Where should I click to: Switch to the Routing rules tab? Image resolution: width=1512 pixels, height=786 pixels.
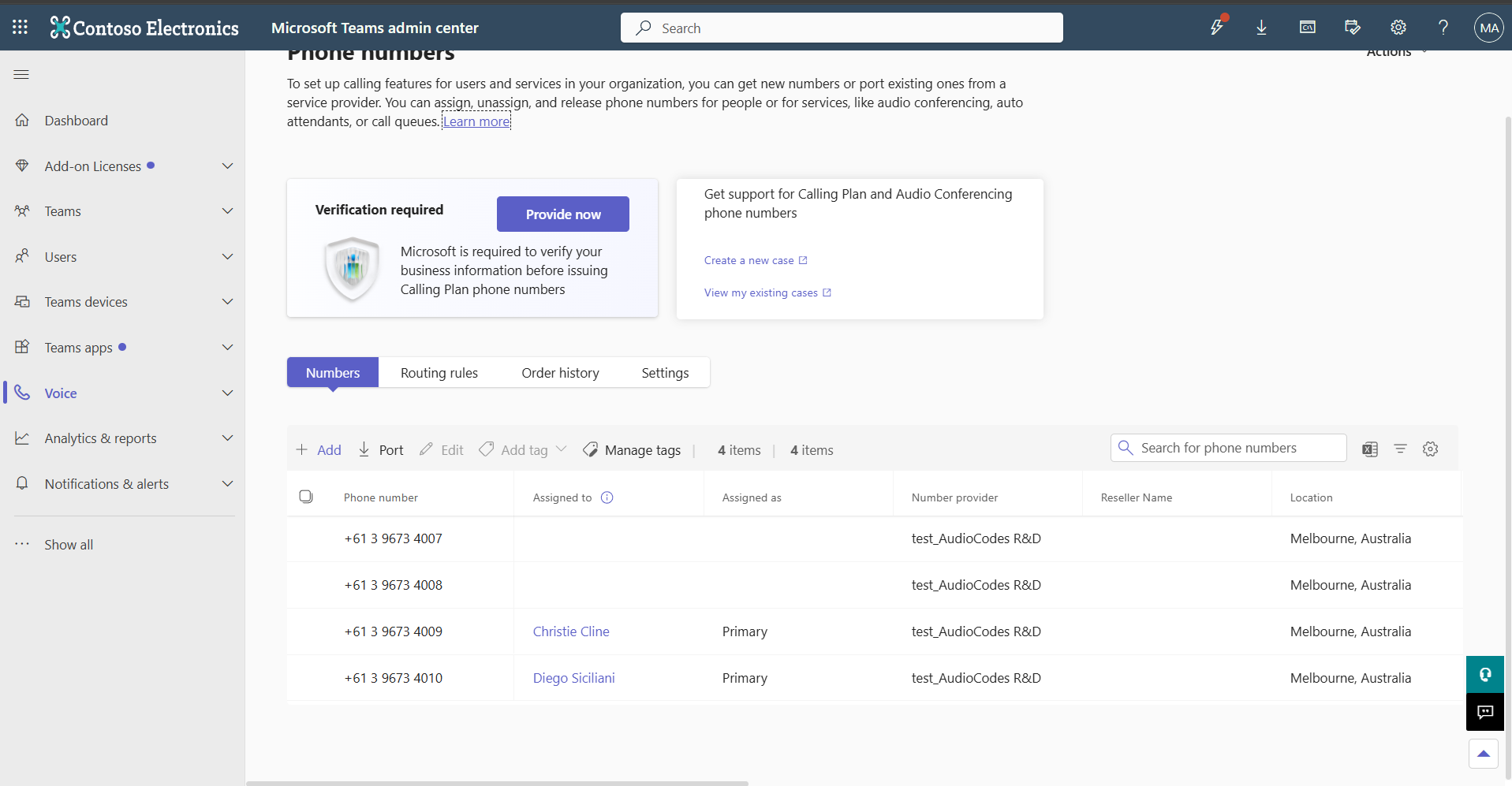[x=439, y=373]
